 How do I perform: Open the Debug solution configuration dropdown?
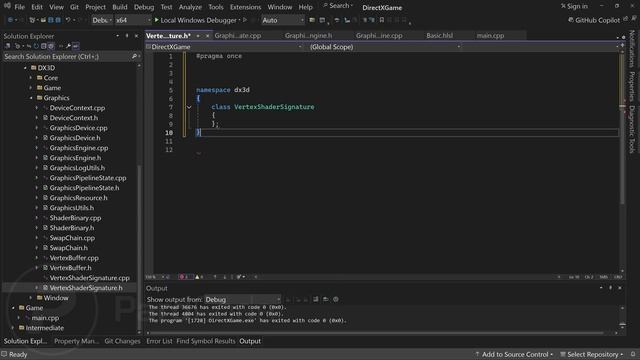click(102, 20)
